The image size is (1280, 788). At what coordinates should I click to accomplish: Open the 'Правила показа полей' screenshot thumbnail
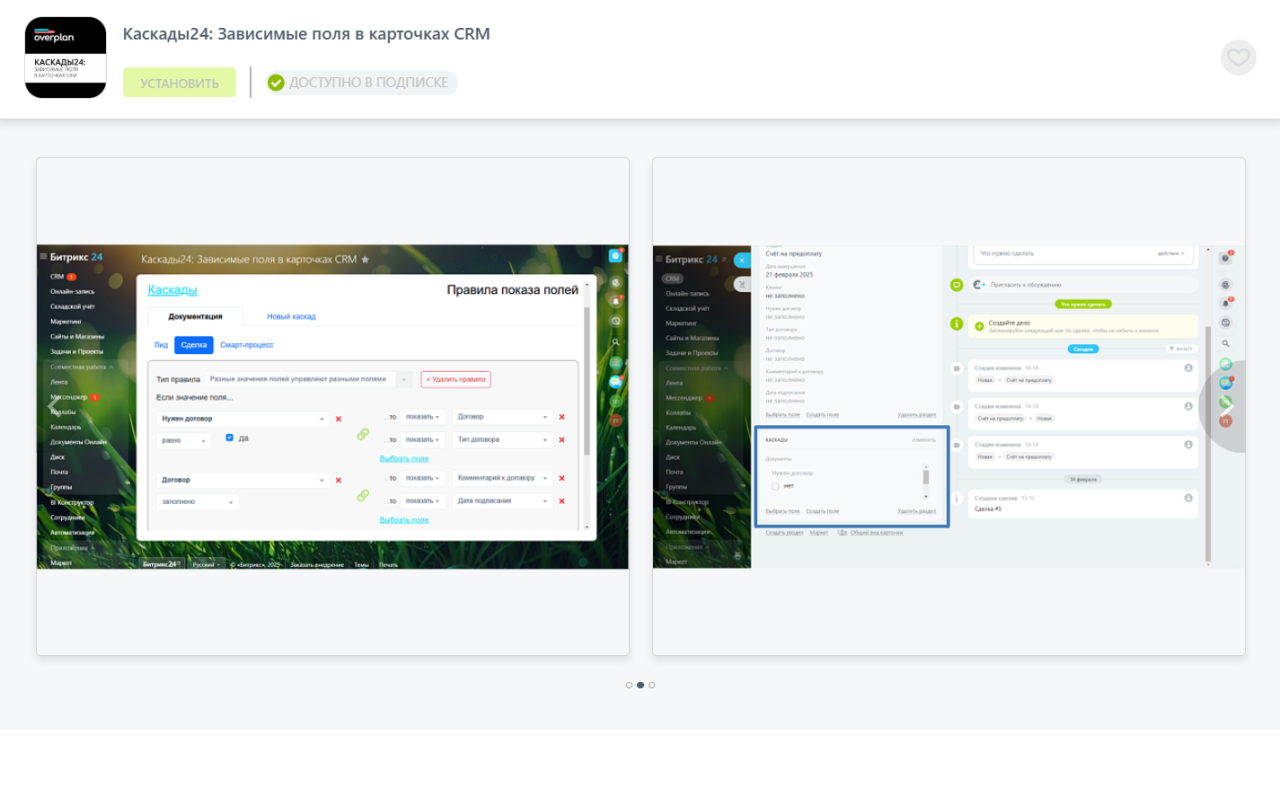(x=333, y=406)
